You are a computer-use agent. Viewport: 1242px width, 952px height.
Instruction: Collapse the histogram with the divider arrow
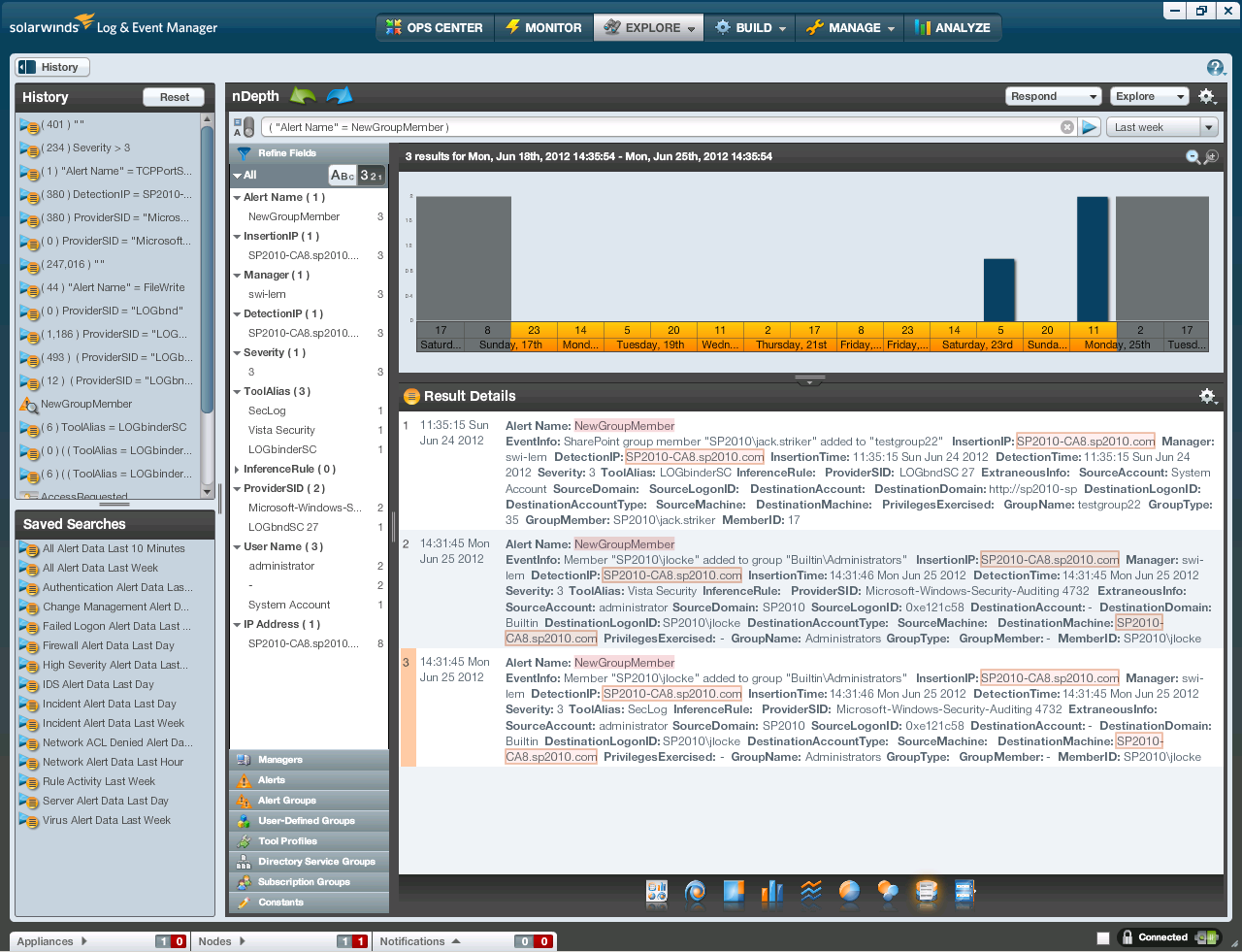click(x=810, y=380)
